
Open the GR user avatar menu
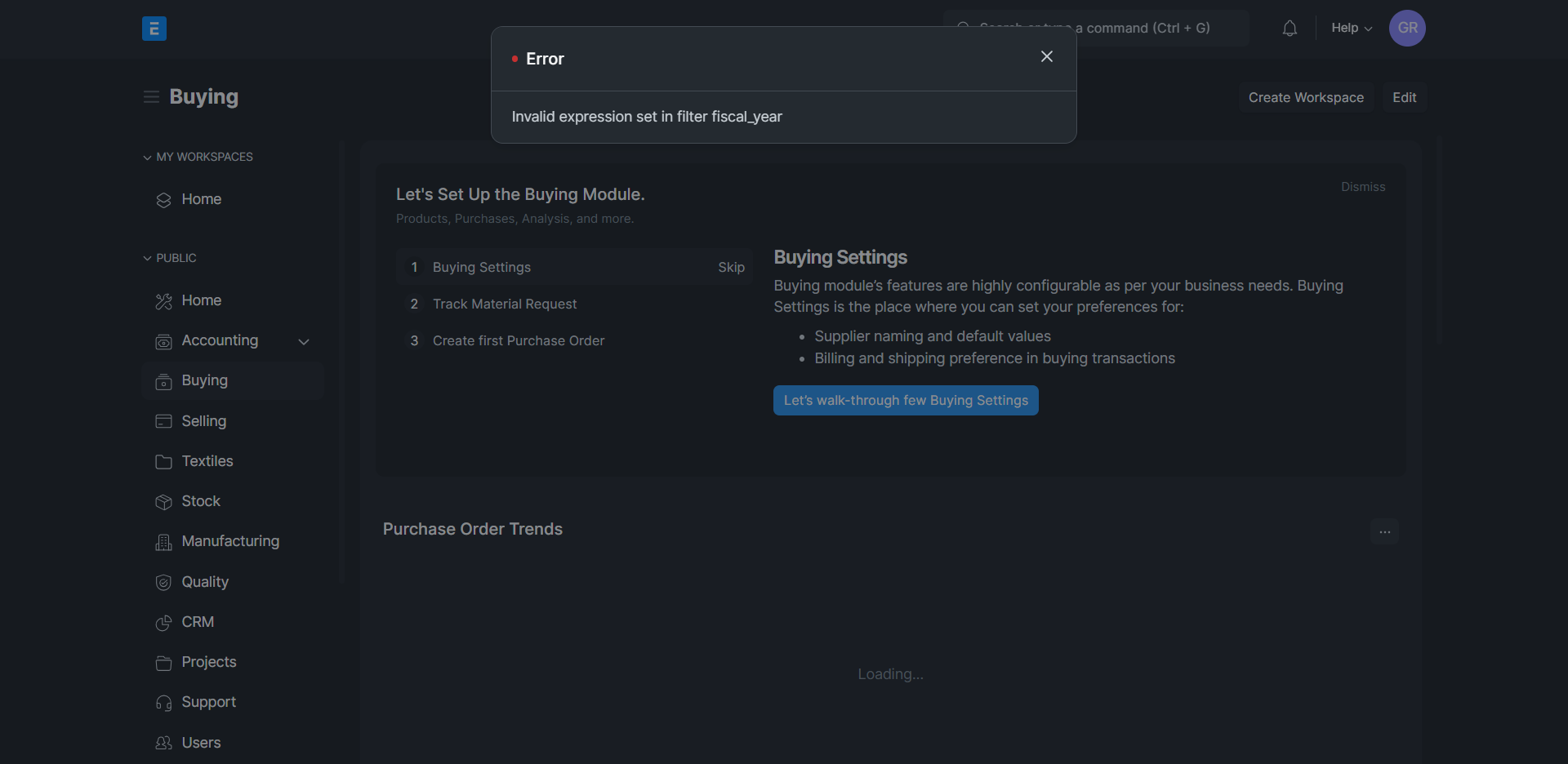pyautogui.click(x=1407, y=28)
